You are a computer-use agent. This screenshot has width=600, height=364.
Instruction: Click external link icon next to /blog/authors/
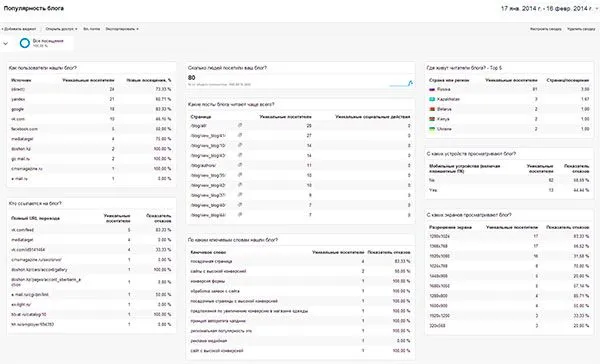coord(240,165)
